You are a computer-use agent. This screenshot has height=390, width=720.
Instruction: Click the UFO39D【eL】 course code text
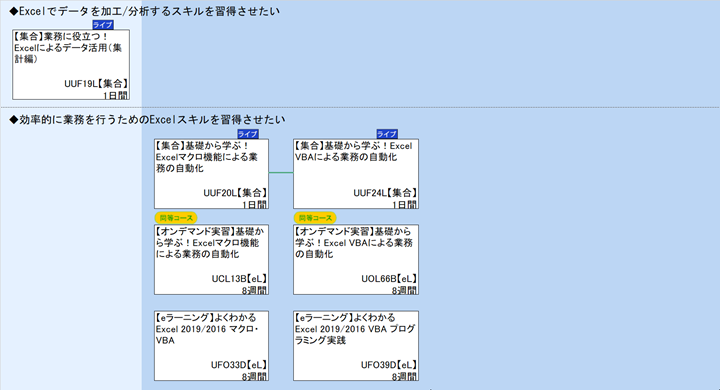click(389, 365)
